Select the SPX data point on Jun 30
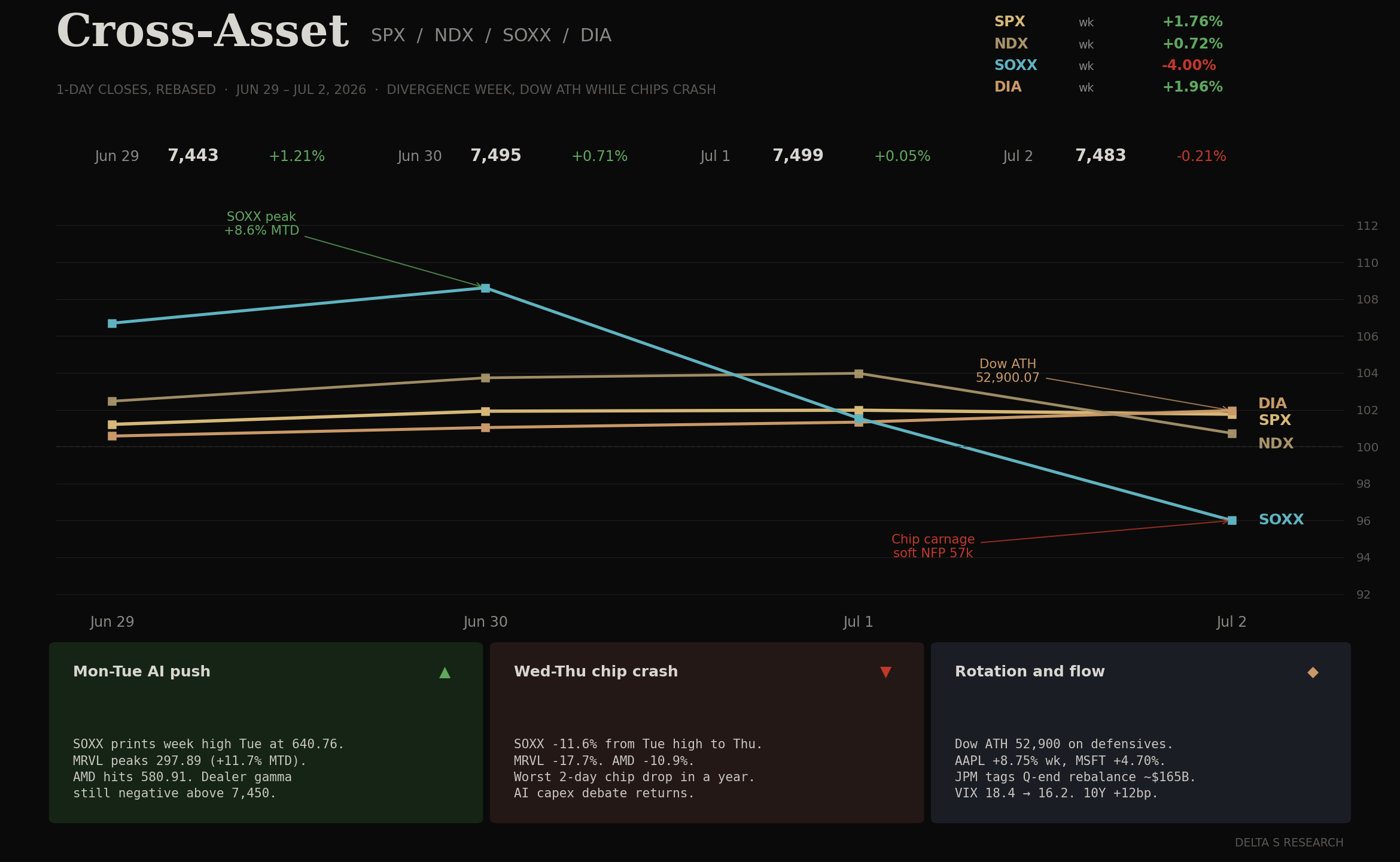 pos(485,411)
